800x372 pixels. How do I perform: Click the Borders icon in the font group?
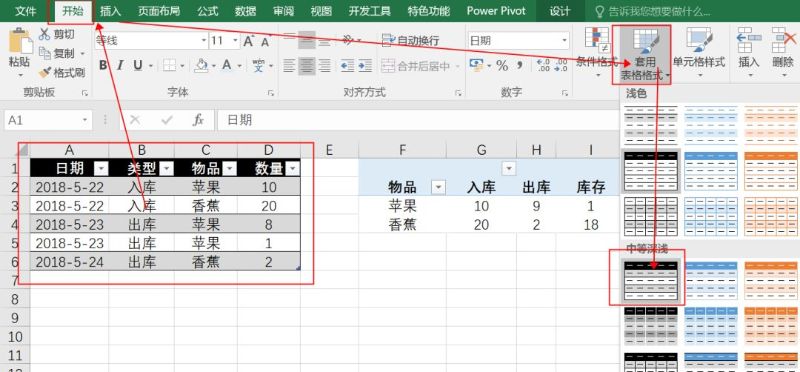tap(169, 65)
